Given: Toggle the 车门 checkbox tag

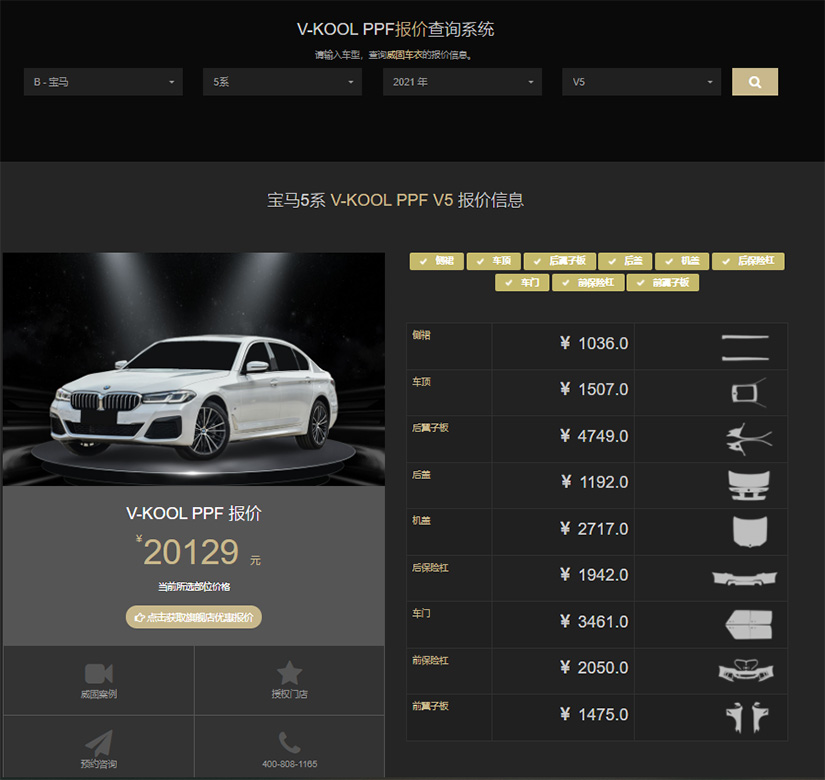Looking at the screenshot, I should coord(522,283).
